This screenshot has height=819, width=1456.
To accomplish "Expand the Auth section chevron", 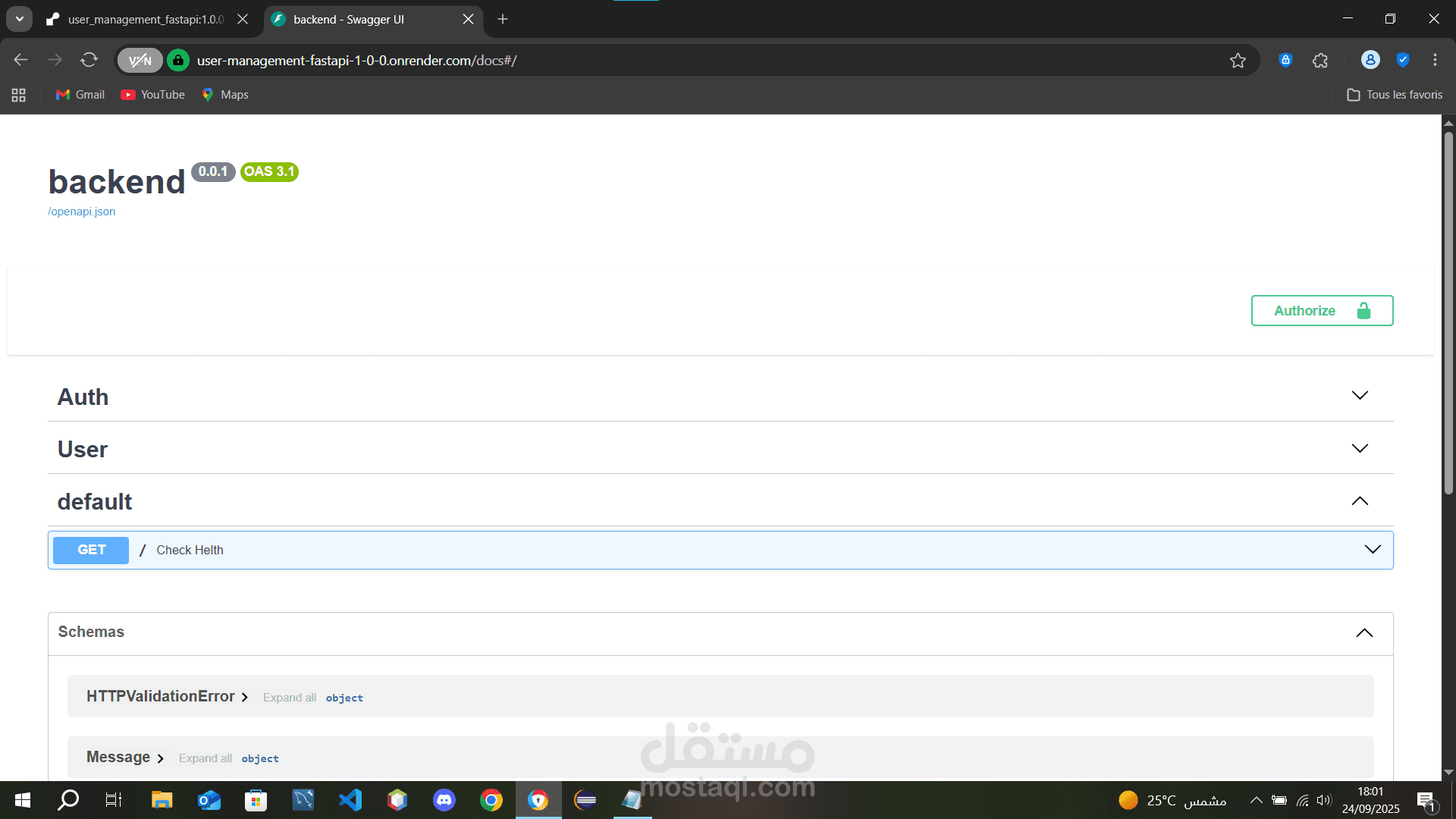I will (x=1360, y=396).
